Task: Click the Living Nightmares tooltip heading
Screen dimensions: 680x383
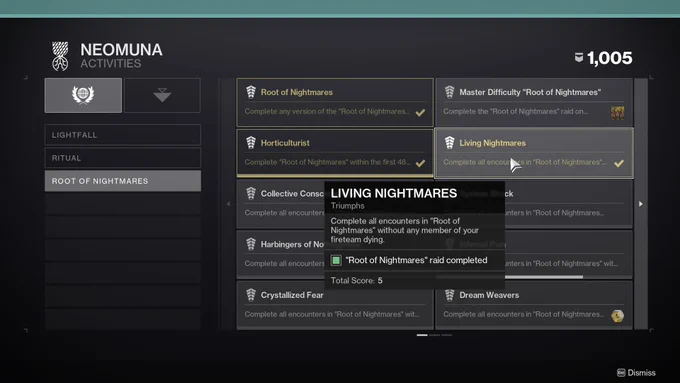Action: [394, 193]
